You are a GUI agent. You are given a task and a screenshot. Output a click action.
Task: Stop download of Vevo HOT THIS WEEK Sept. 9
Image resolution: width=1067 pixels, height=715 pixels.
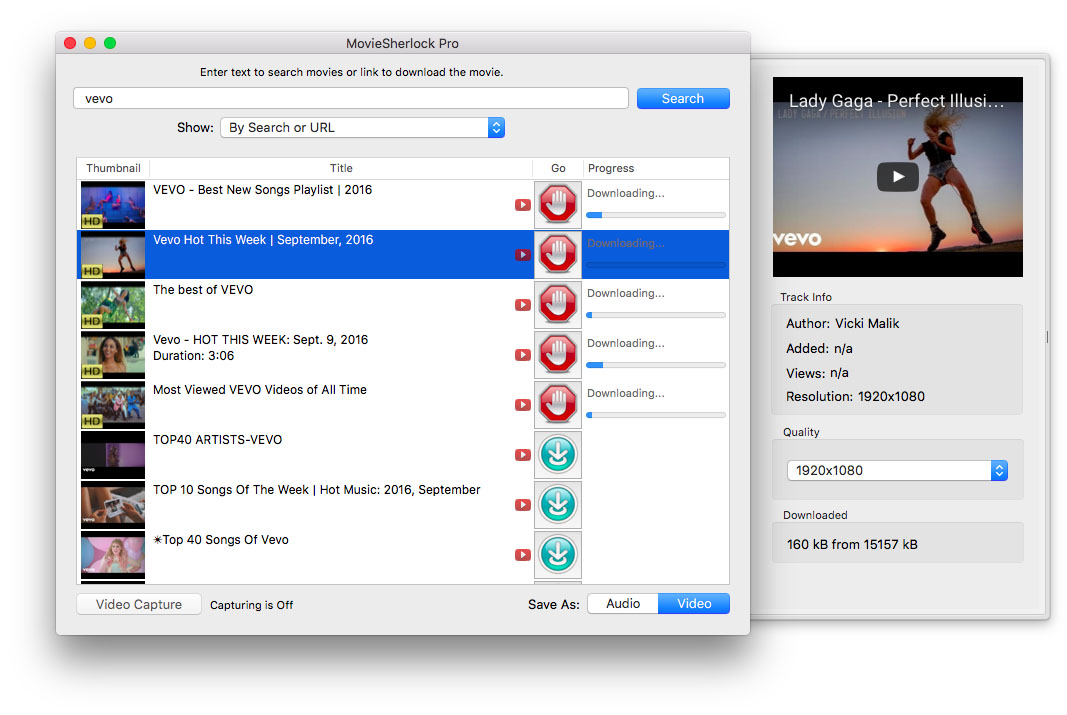558,354
